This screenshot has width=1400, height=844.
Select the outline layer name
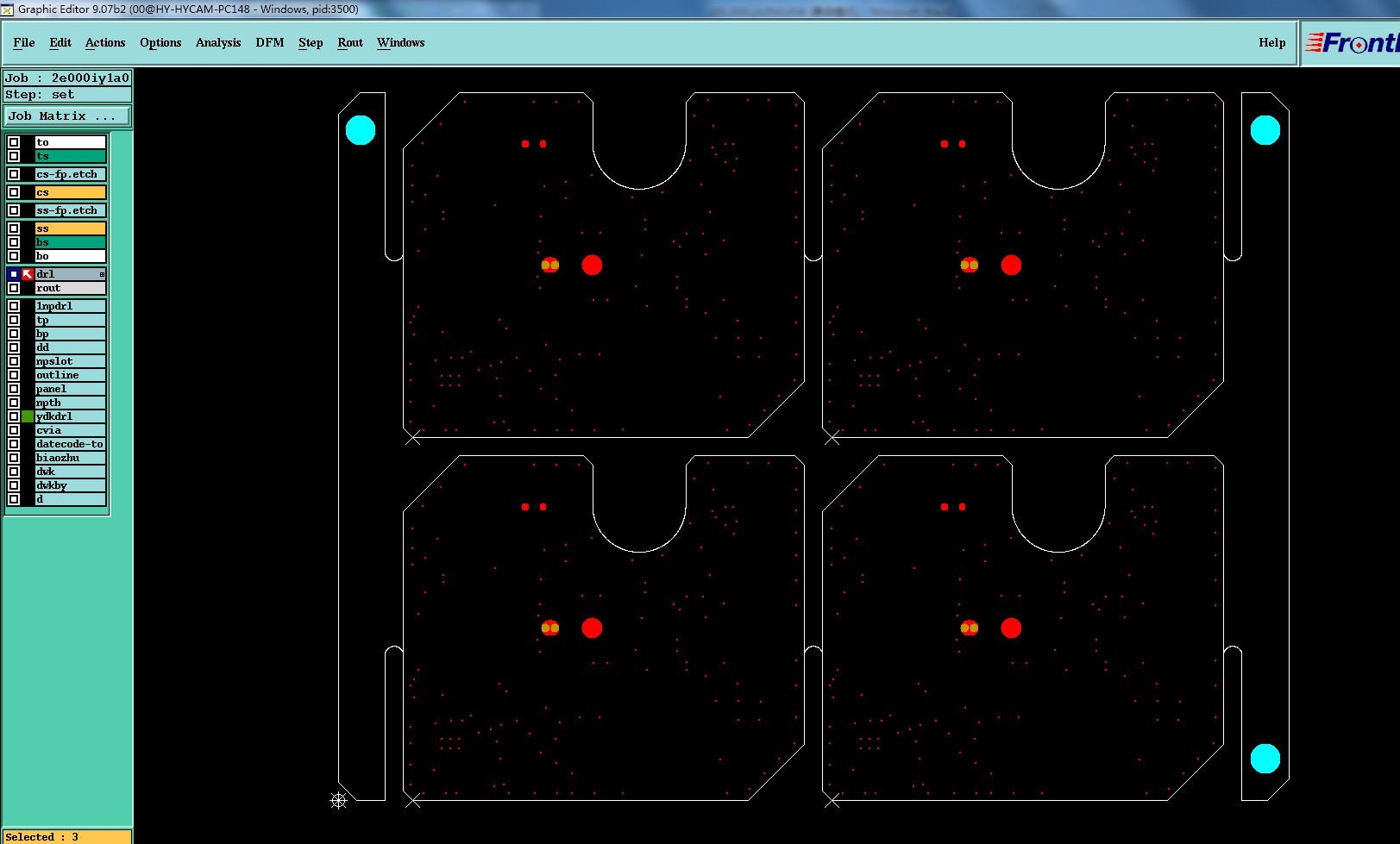tap(71, 375)
